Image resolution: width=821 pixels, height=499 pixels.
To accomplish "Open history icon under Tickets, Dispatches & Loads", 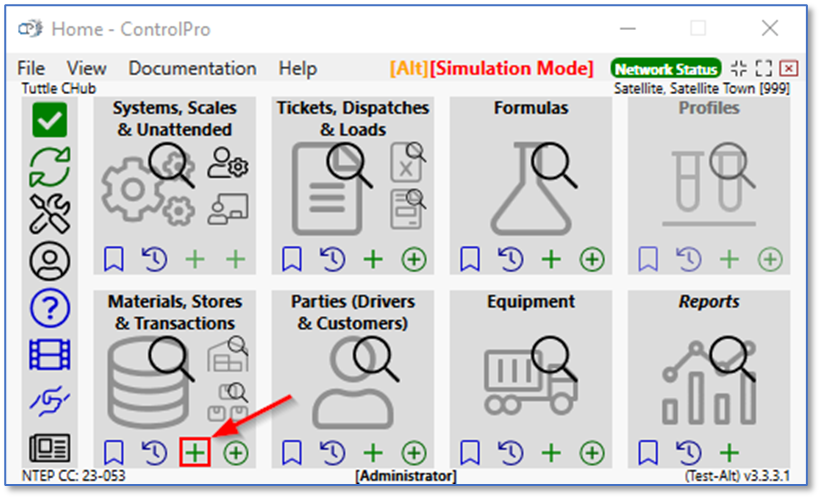I will pos(332,260).
